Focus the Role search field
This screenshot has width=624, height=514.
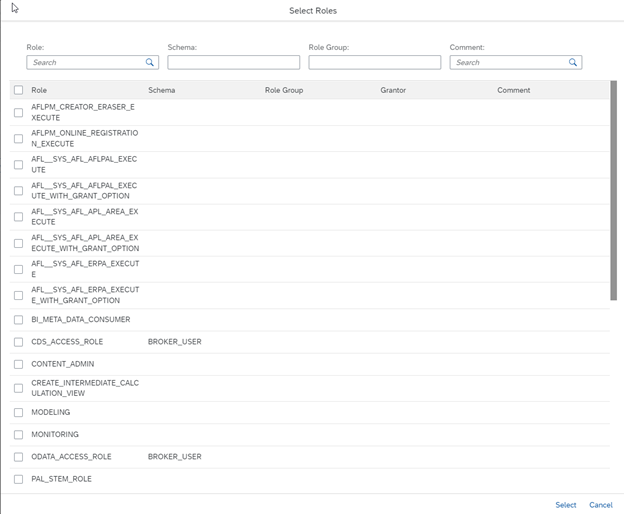coord(93,62)
